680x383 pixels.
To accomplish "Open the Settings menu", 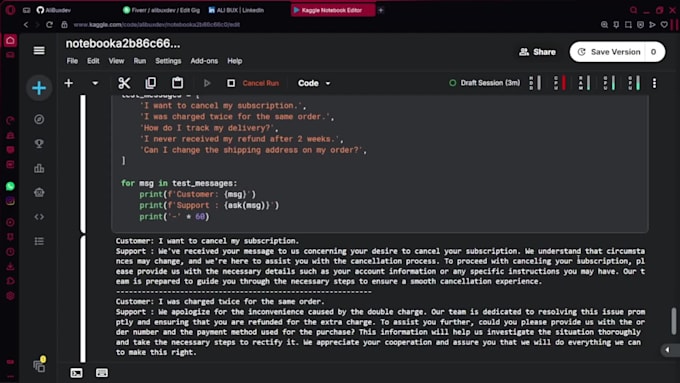I will pyautogui.click(x=168, y=61).
